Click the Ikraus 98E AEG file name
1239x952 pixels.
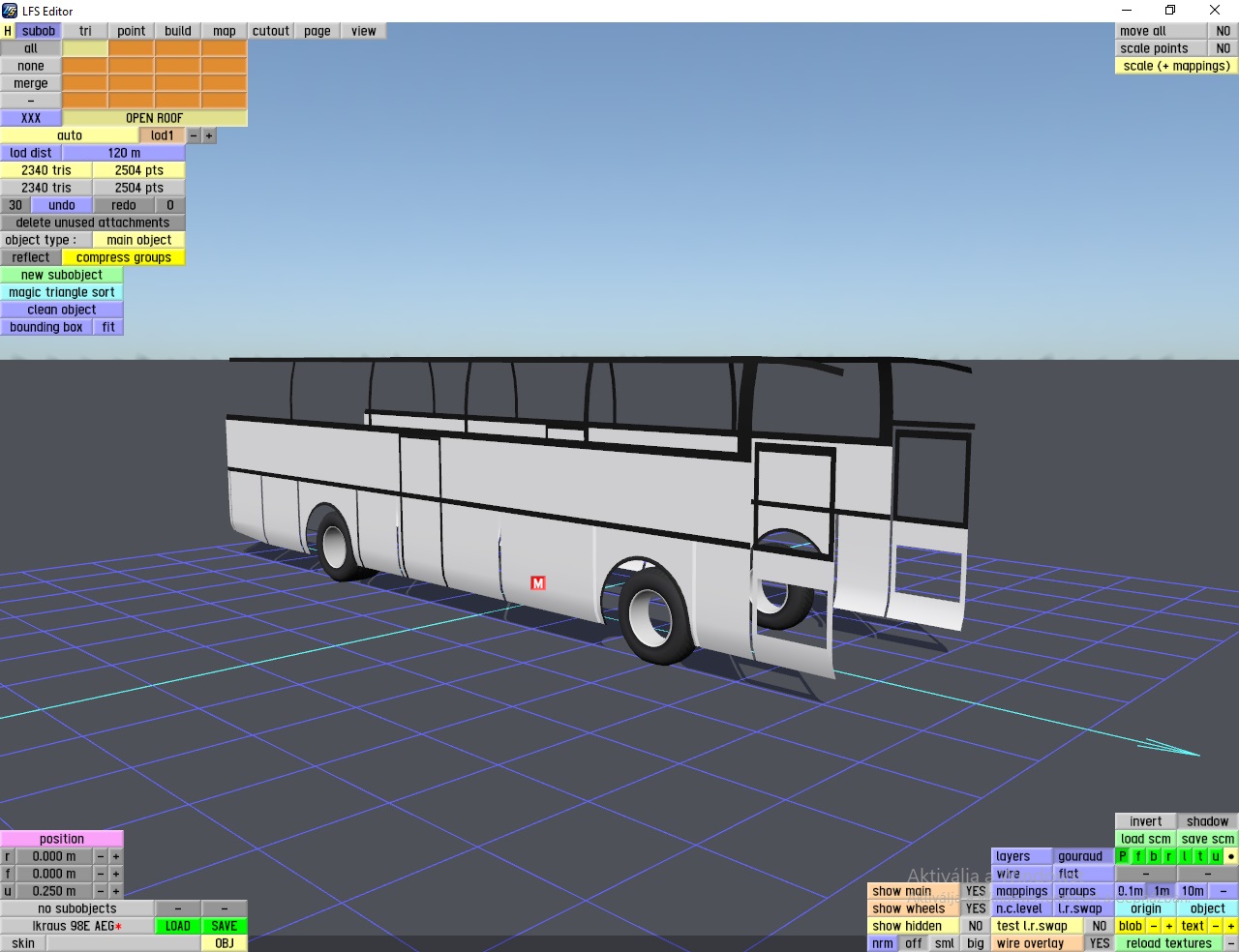click(x=77, y=926)
